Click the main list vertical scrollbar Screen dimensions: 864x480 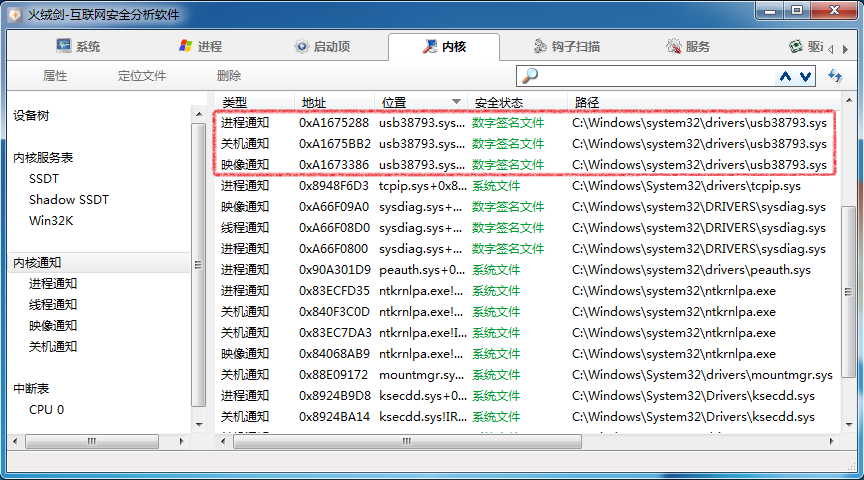click(x=847, y=260)
